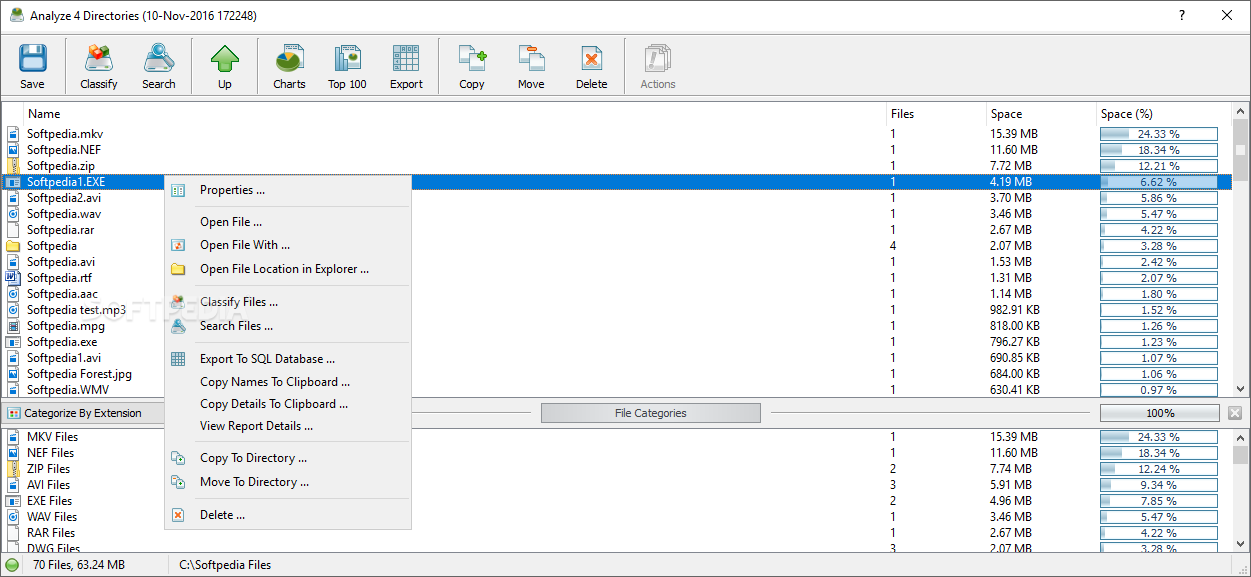Image resolution: width=1251 pixels, height=577 pixels.
Task: Click the 15.39 MB cell of Softpedia.mkv
Action: 1013,134
